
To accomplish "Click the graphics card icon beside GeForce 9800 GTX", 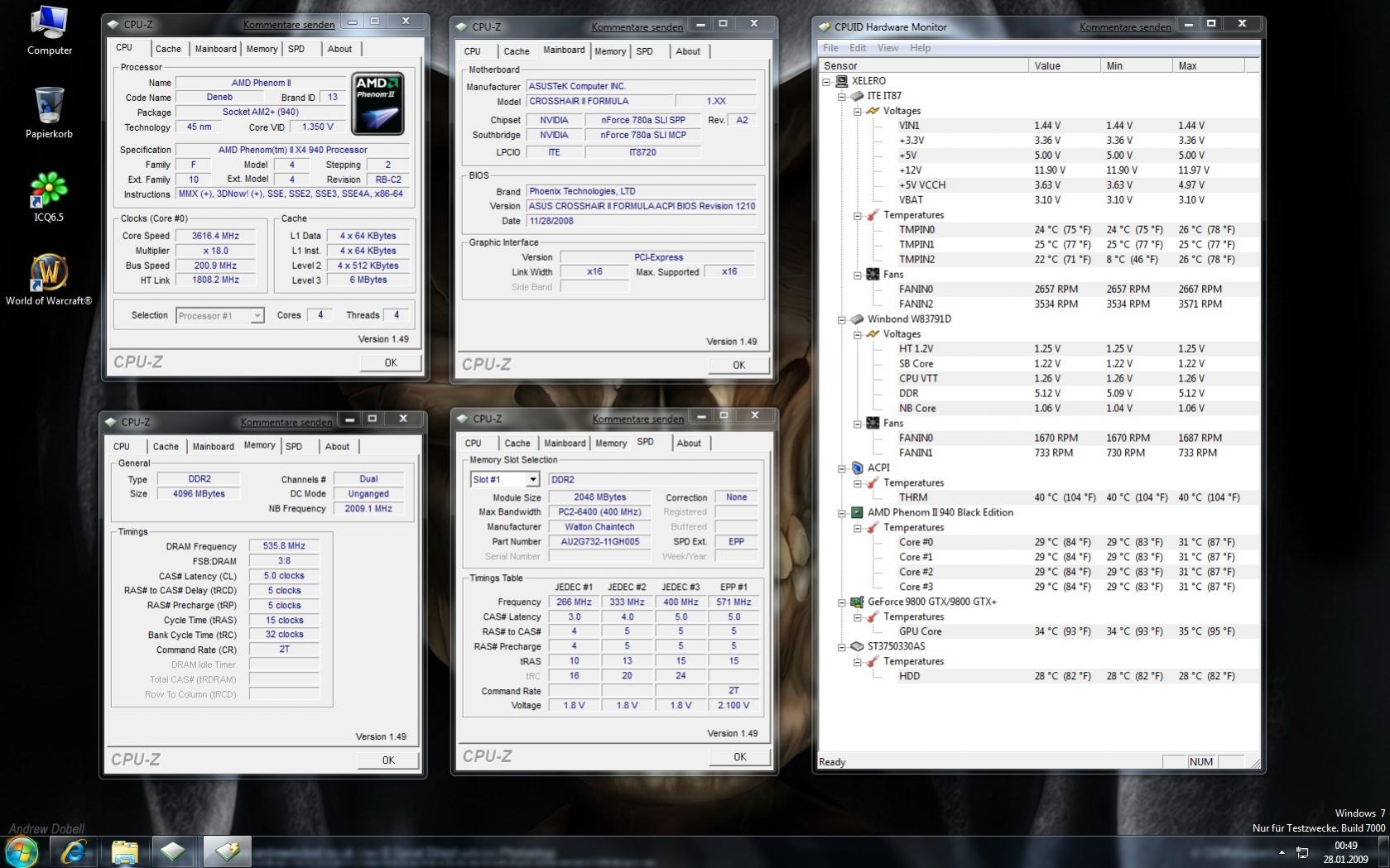I will coord(857,602).
